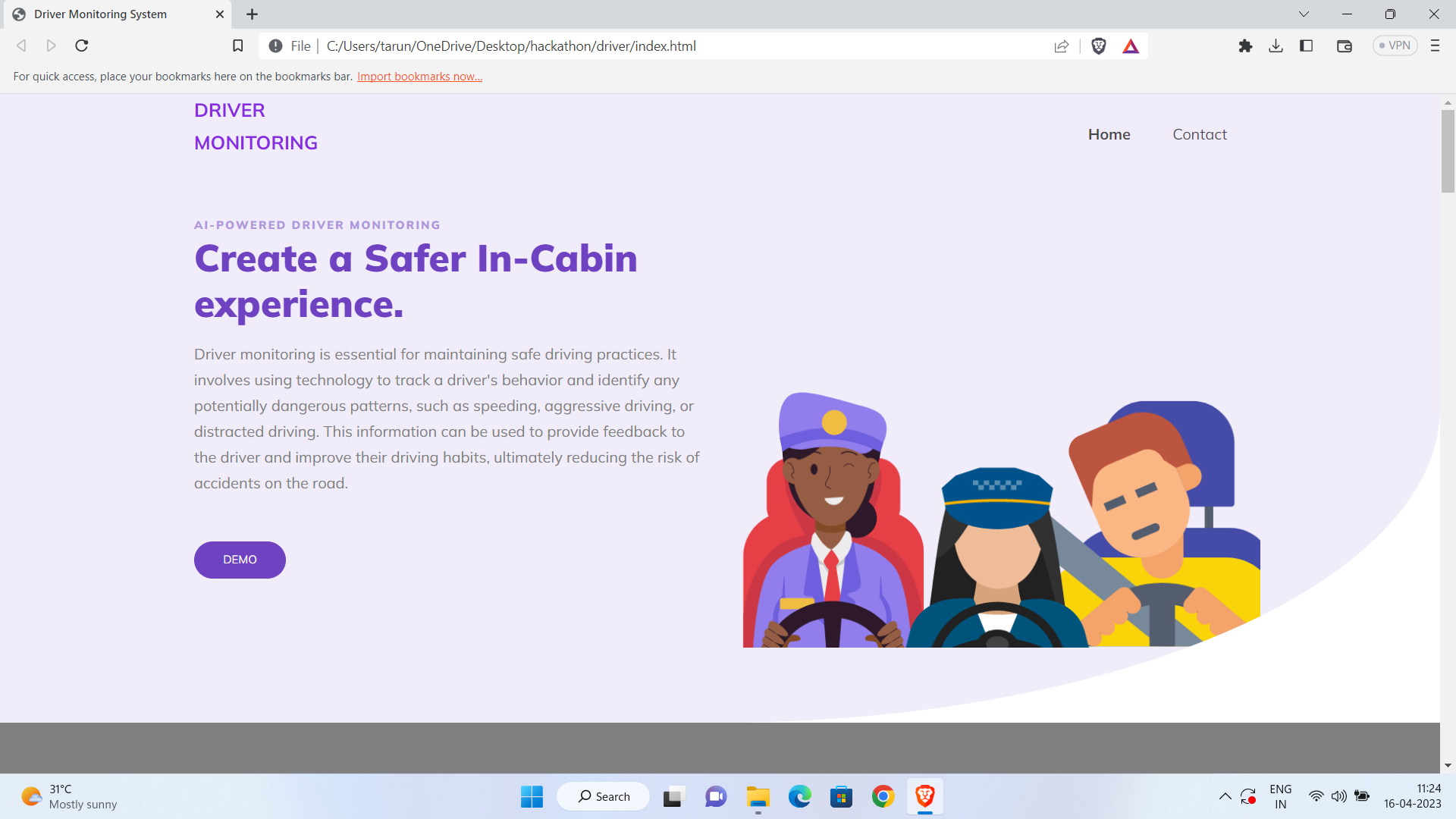The width and height of the screenshot is (1456, 819).
Task: Toggle the browser sidebar panel icon
Action: (1306, 46)
